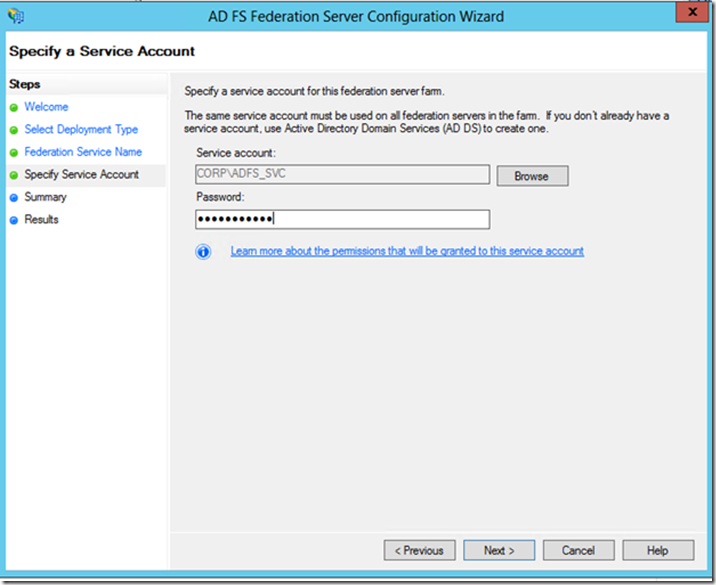
Task: Click the AD FS wizard title bar icon
Action: (x=16, y=16)
